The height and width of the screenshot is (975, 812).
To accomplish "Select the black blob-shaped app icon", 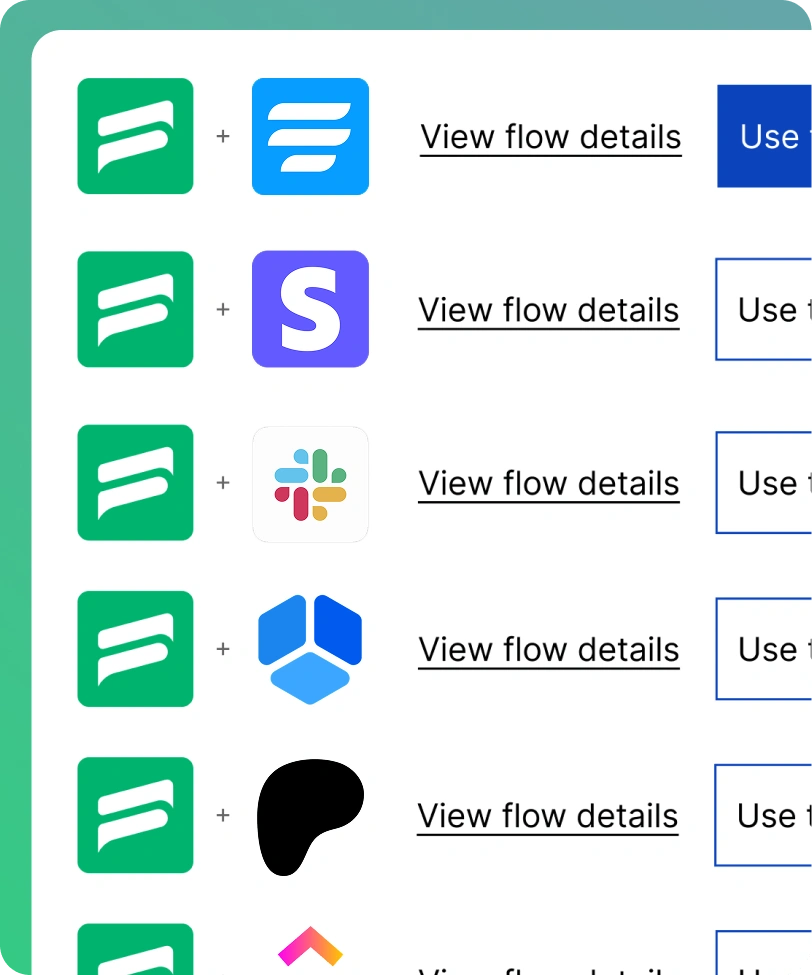I will 310,817.
